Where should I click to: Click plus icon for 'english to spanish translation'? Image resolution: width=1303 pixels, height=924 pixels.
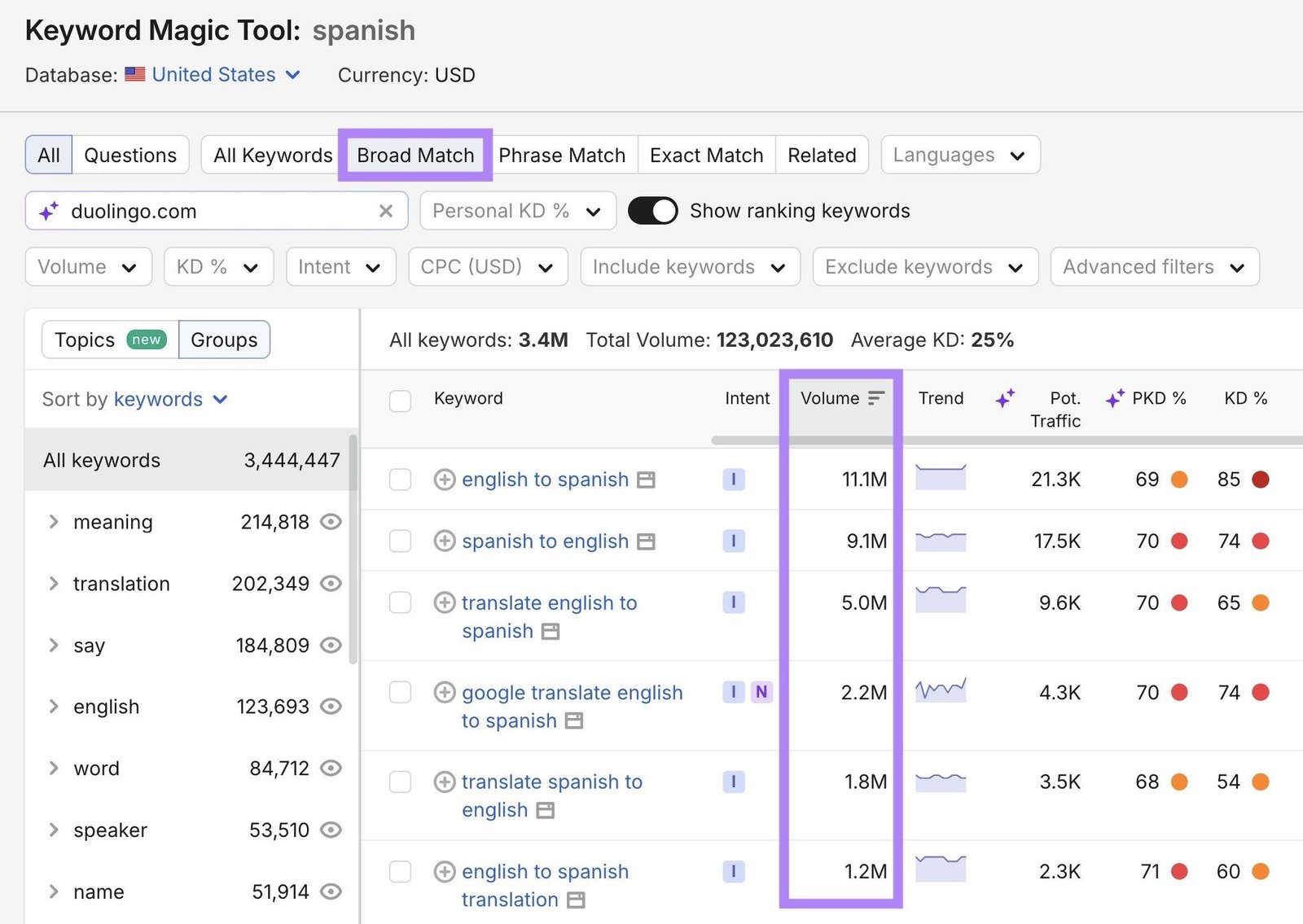click(445, 871)
